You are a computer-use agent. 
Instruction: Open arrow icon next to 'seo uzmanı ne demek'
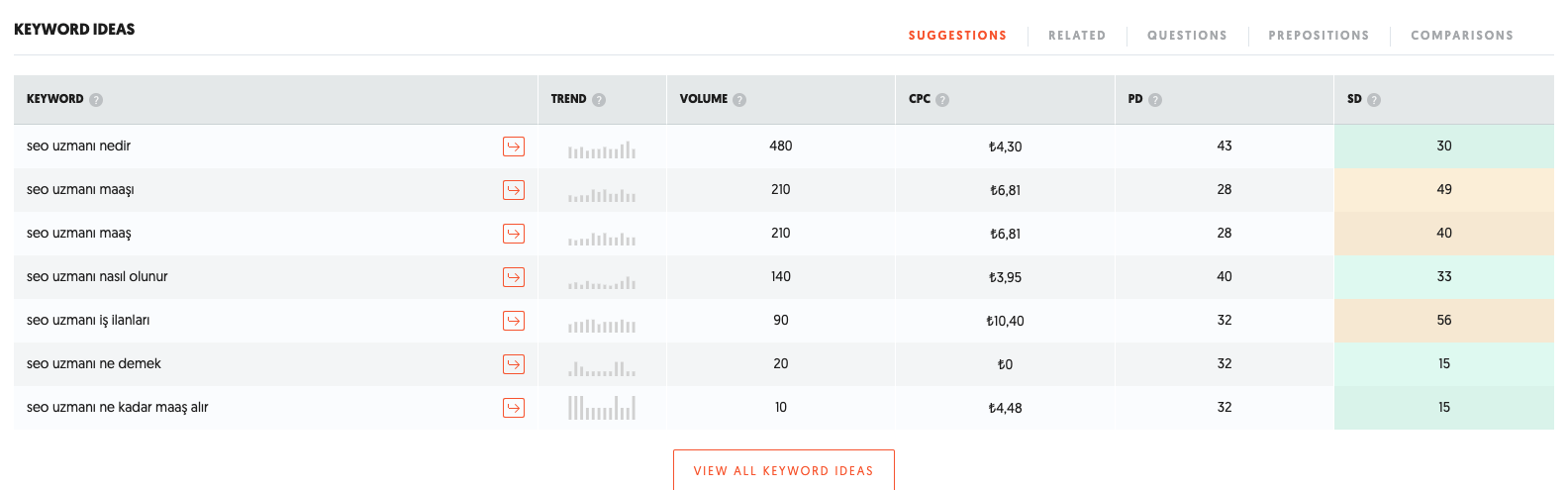(514, 364)
